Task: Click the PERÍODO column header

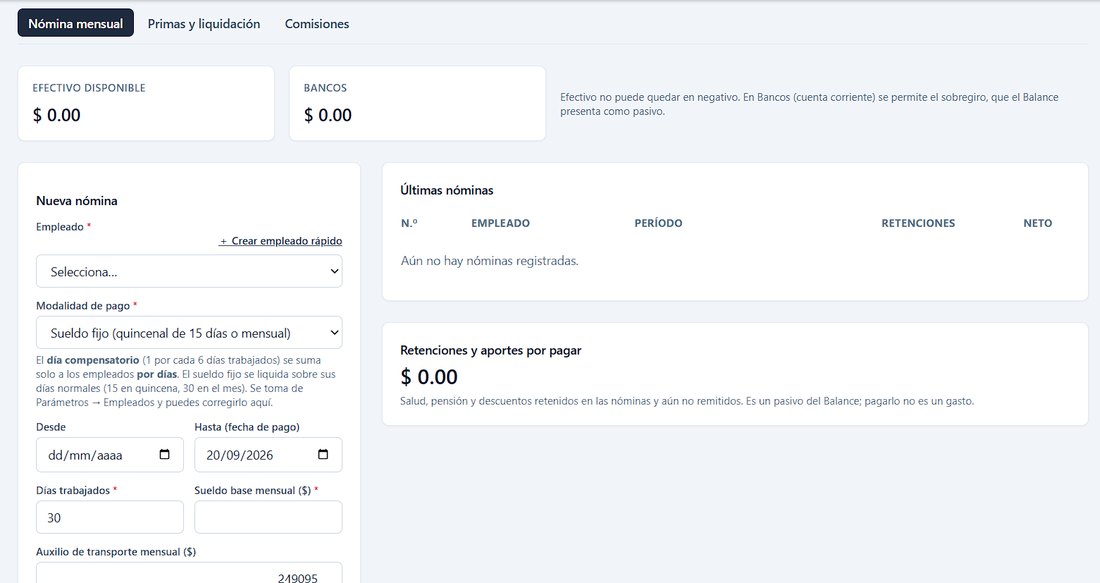Action: (x=658, y=223)
